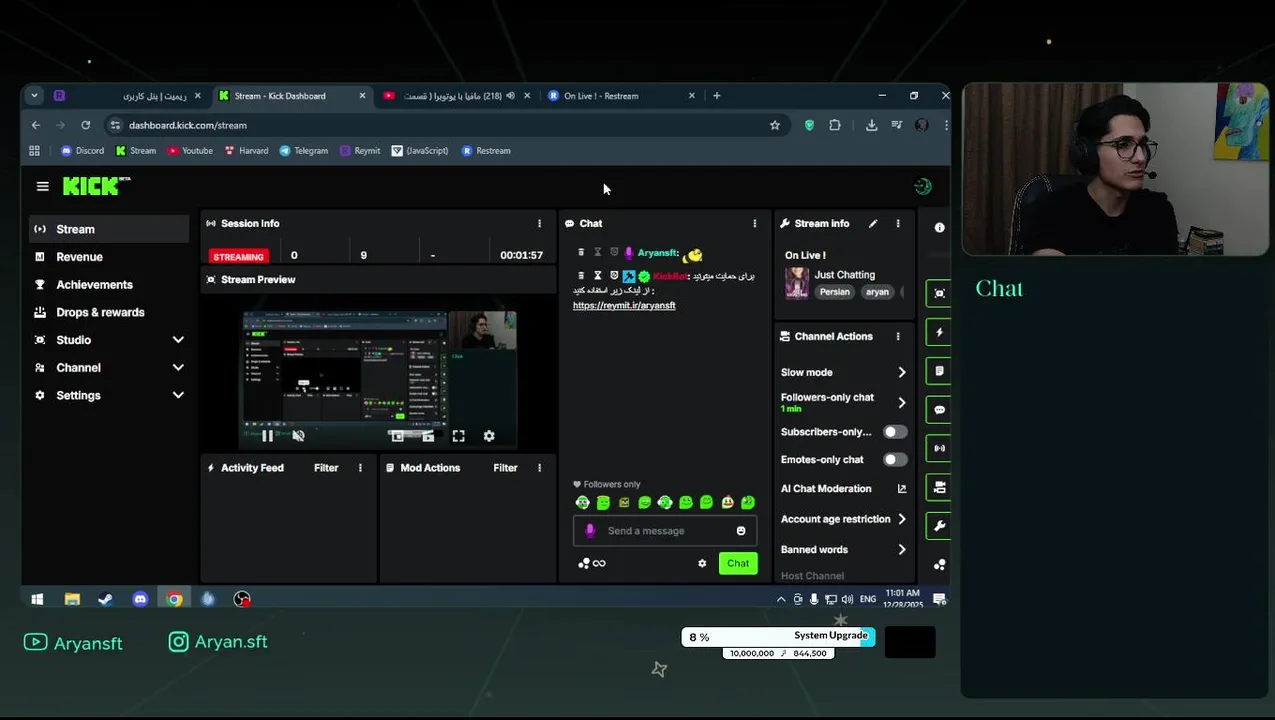Edit stream info with the pencil icon

(x=873, y=224)
